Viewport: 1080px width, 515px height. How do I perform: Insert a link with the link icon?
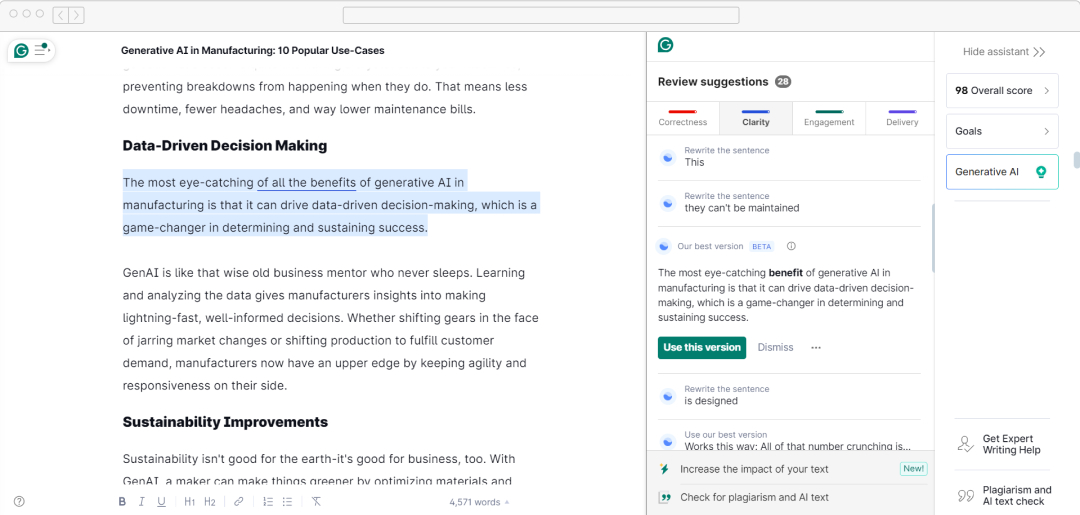click(239, 502)
